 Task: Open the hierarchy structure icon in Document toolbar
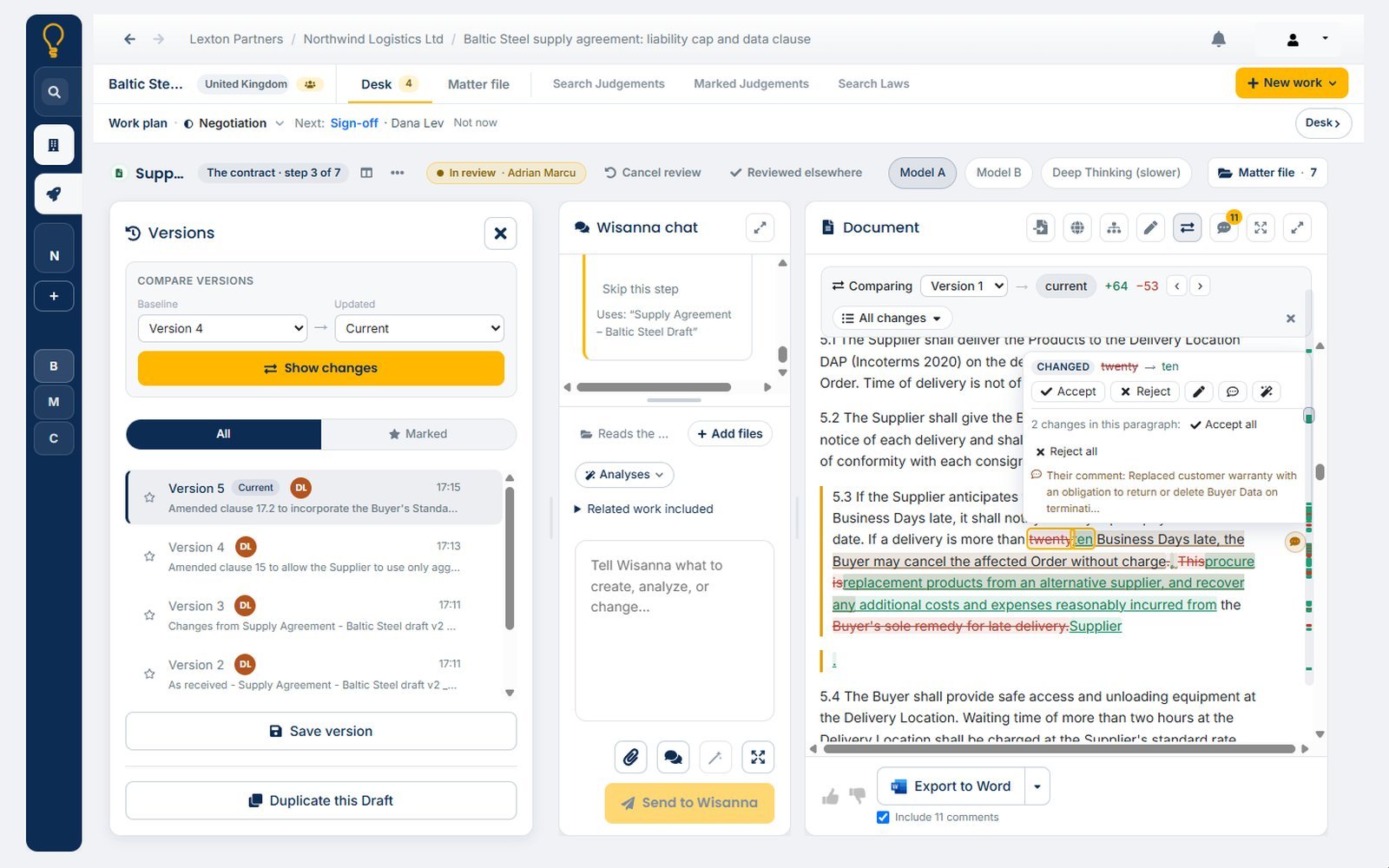point(1114,227)
